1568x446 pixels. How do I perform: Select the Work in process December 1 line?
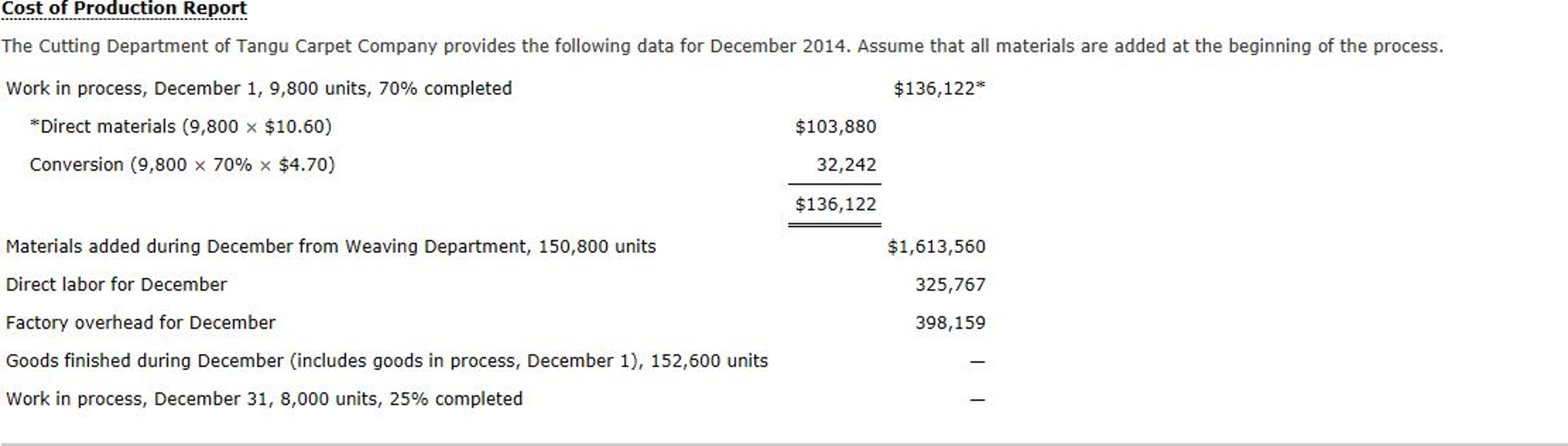pos(258,88)
